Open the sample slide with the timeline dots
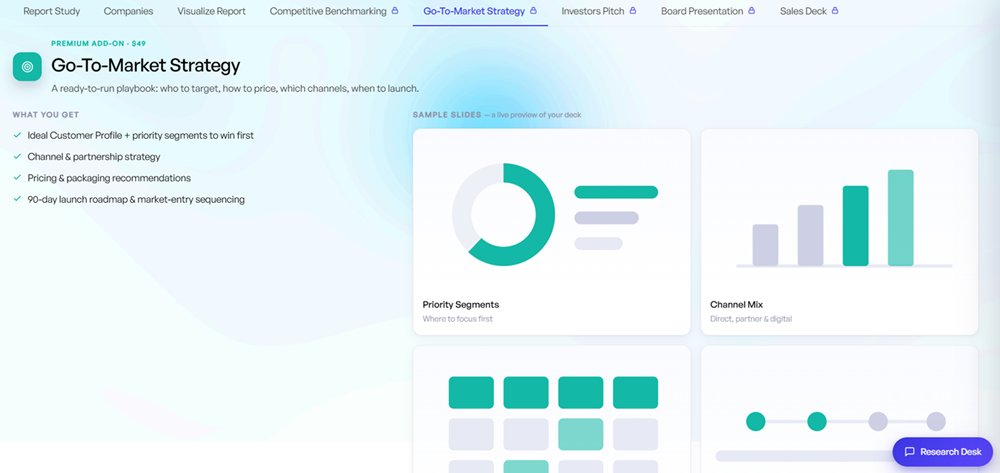1000x473 pixels. tap(839, 409)
